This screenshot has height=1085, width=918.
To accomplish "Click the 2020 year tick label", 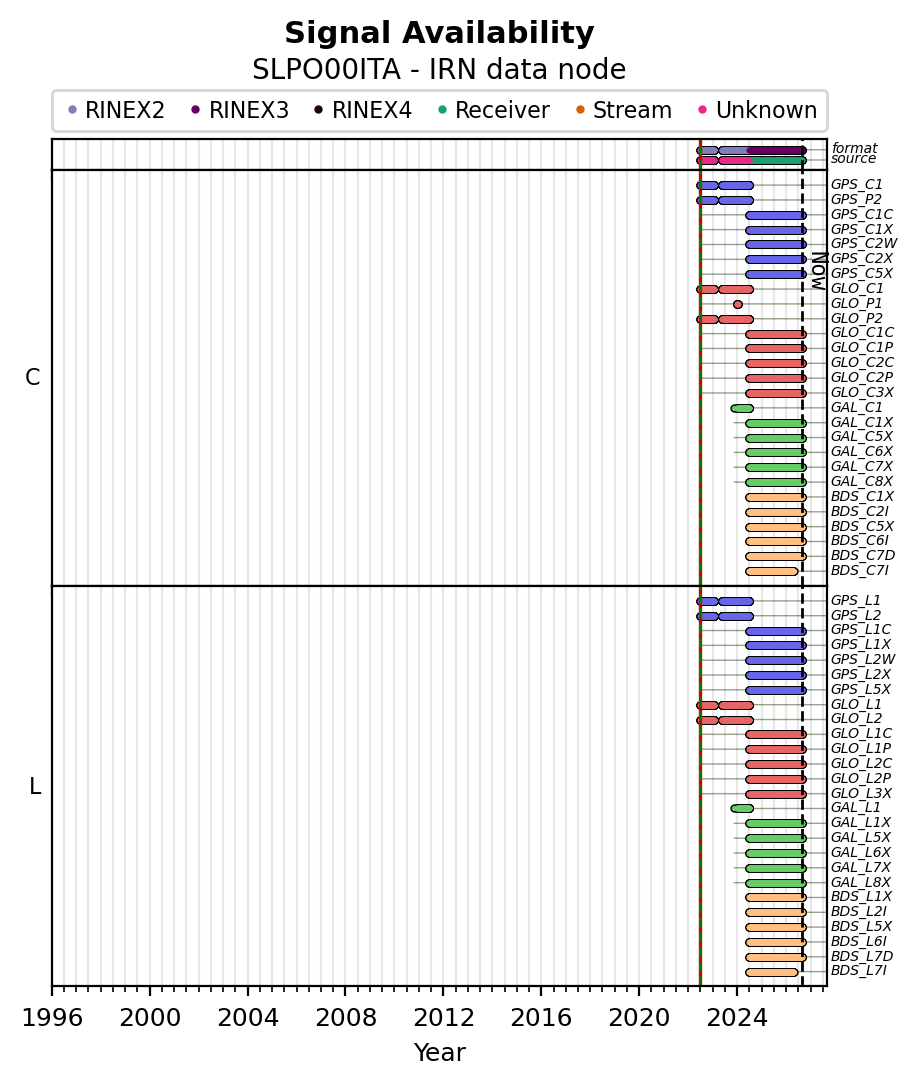I will coord(639,1018).
